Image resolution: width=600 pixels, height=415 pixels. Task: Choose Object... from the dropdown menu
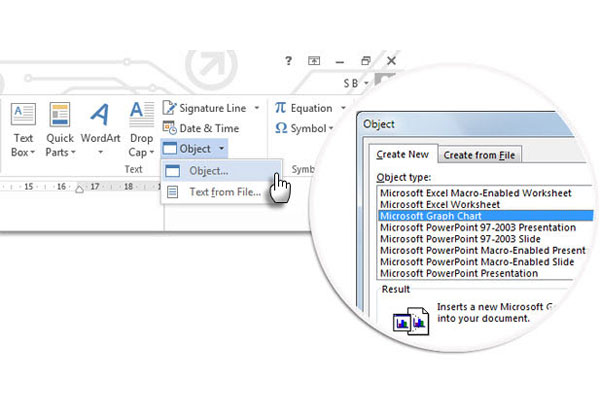(222, 171)
